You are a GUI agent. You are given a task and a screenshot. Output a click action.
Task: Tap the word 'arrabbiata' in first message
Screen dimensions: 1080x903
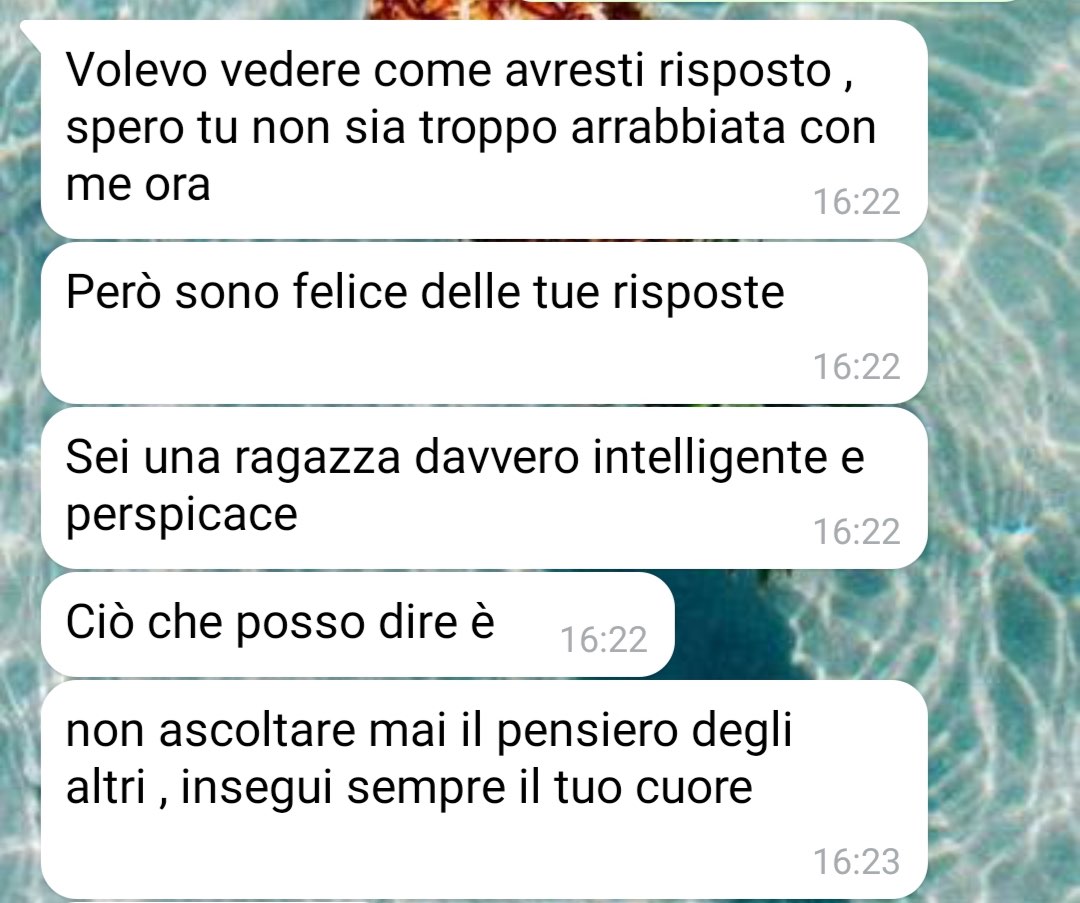pyautogui.click(x=678, y=127)
